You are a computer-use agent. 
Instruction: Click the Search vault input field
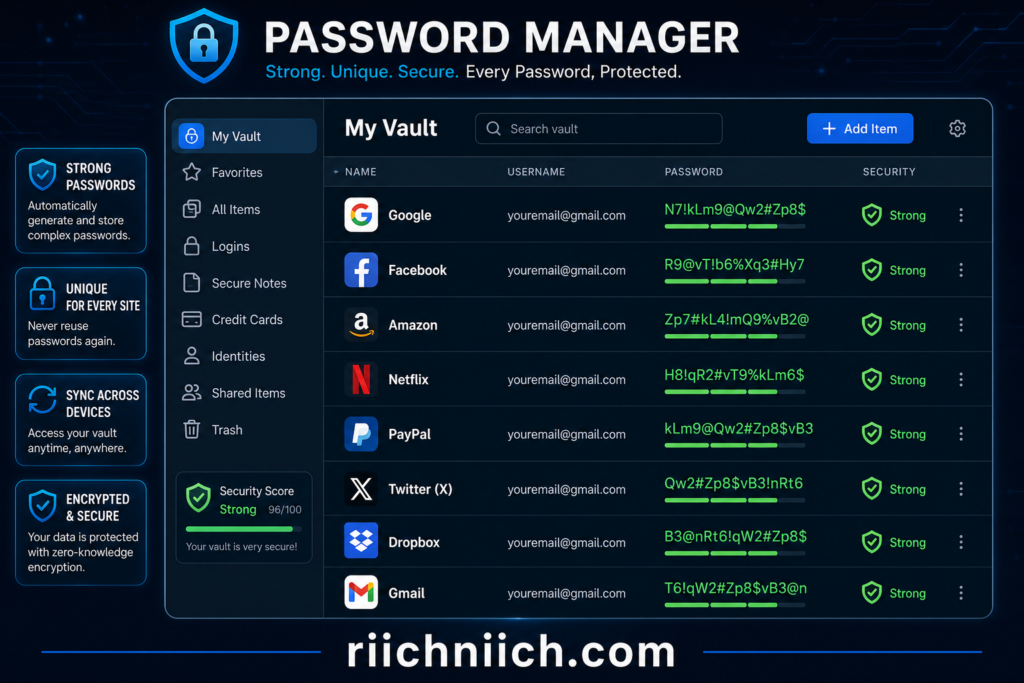pos(598,129)
